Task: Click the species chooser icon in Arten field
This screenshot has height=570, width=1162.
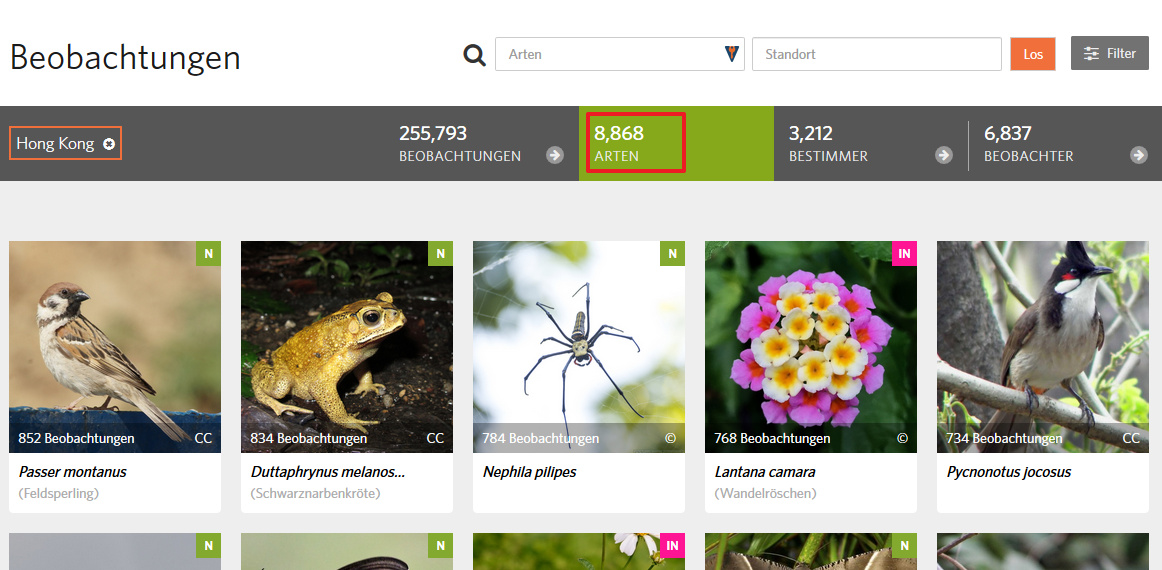Action: (731, 53)
